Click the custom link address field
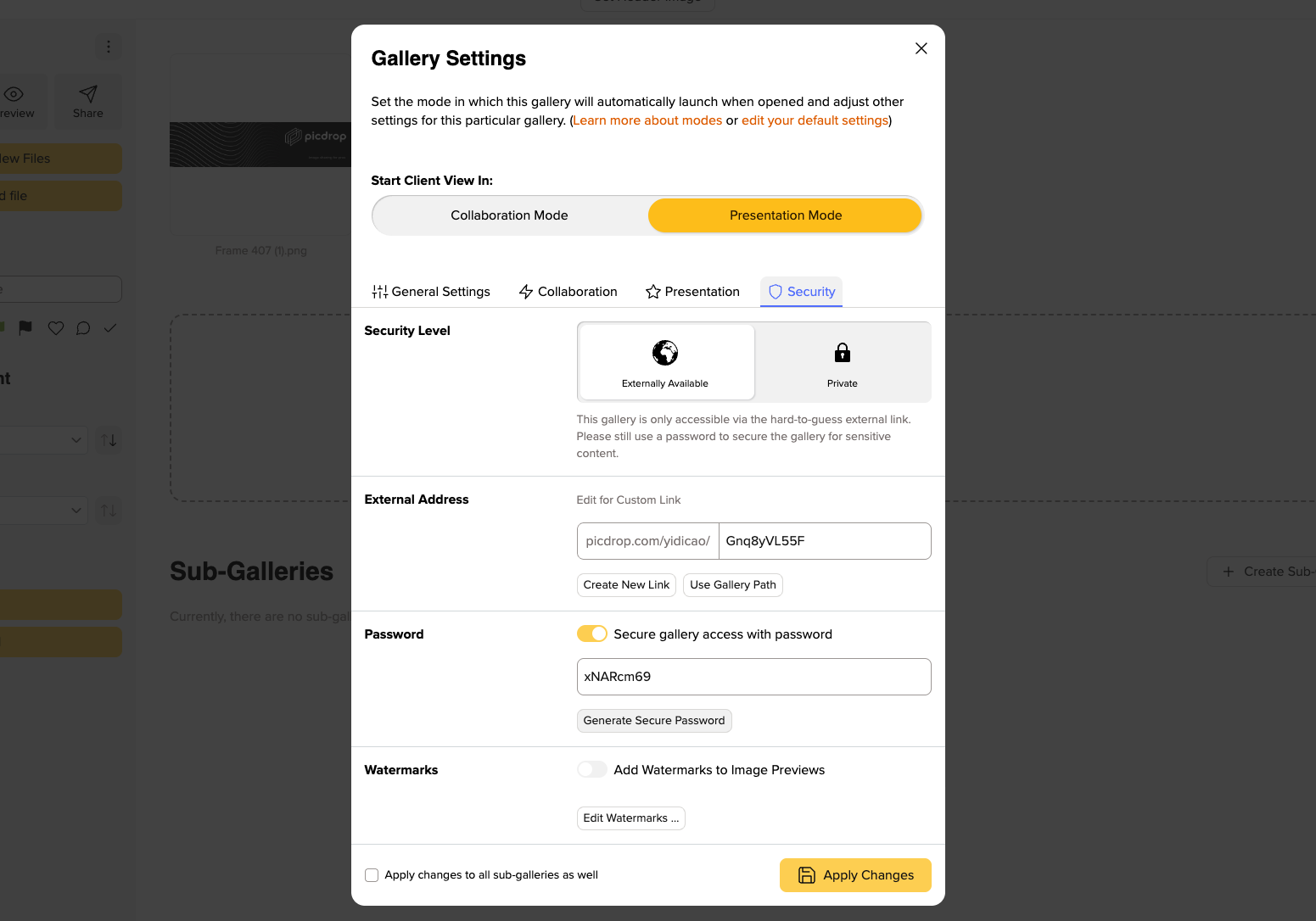This screenshot has width=1316, height=921. pyautogui.click(x=825, y=541)
